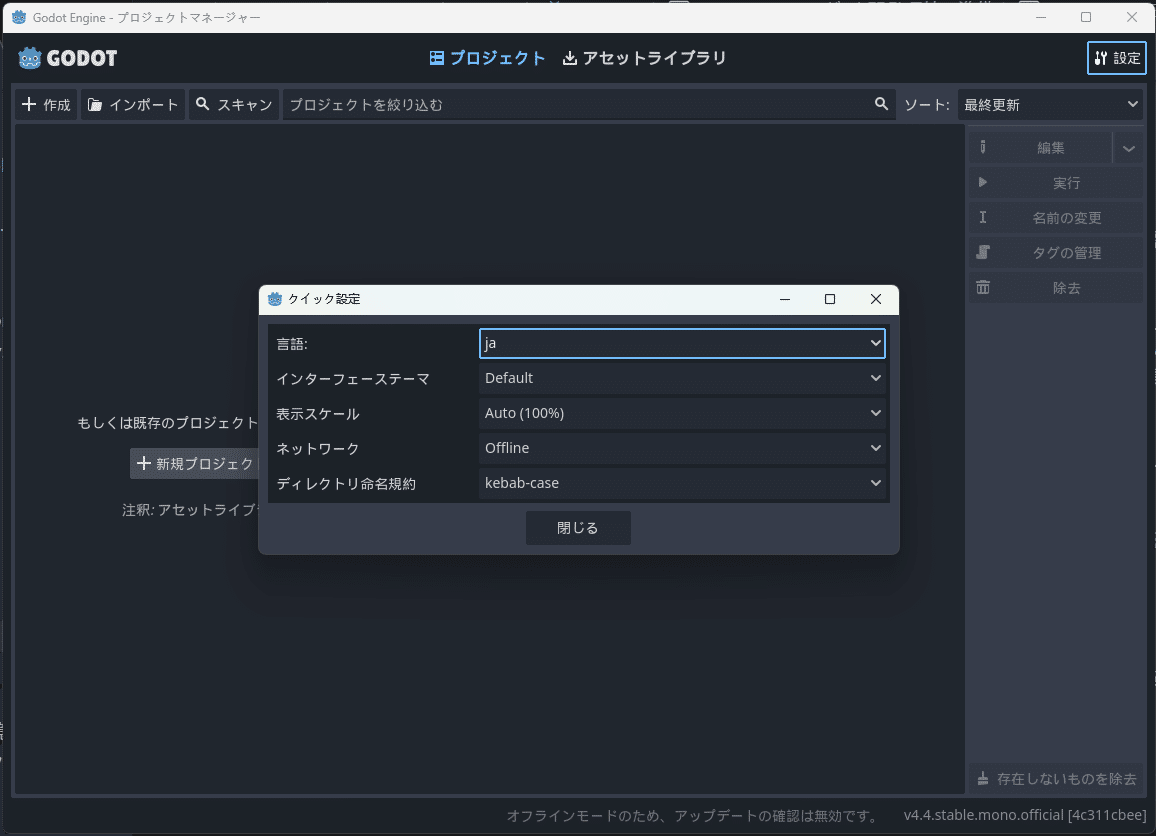
Task: Expand the arrow next to 編集
Action: pyautogui.click(x=1129, y=148)
